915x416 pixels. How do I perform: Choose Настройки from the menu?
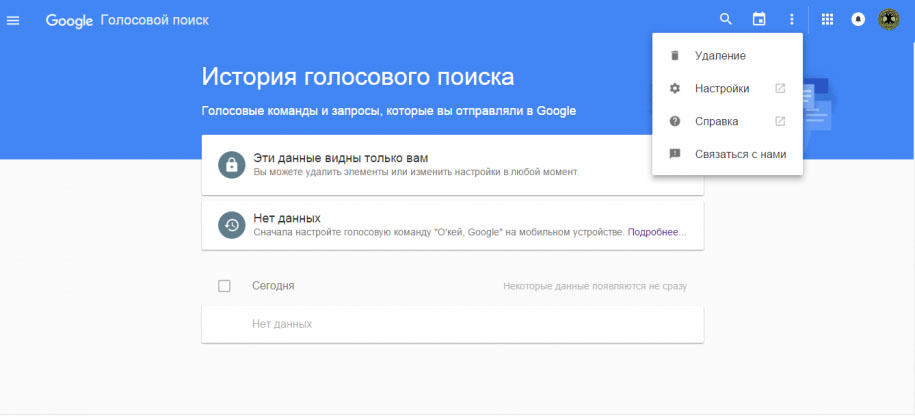coord(727,89)
